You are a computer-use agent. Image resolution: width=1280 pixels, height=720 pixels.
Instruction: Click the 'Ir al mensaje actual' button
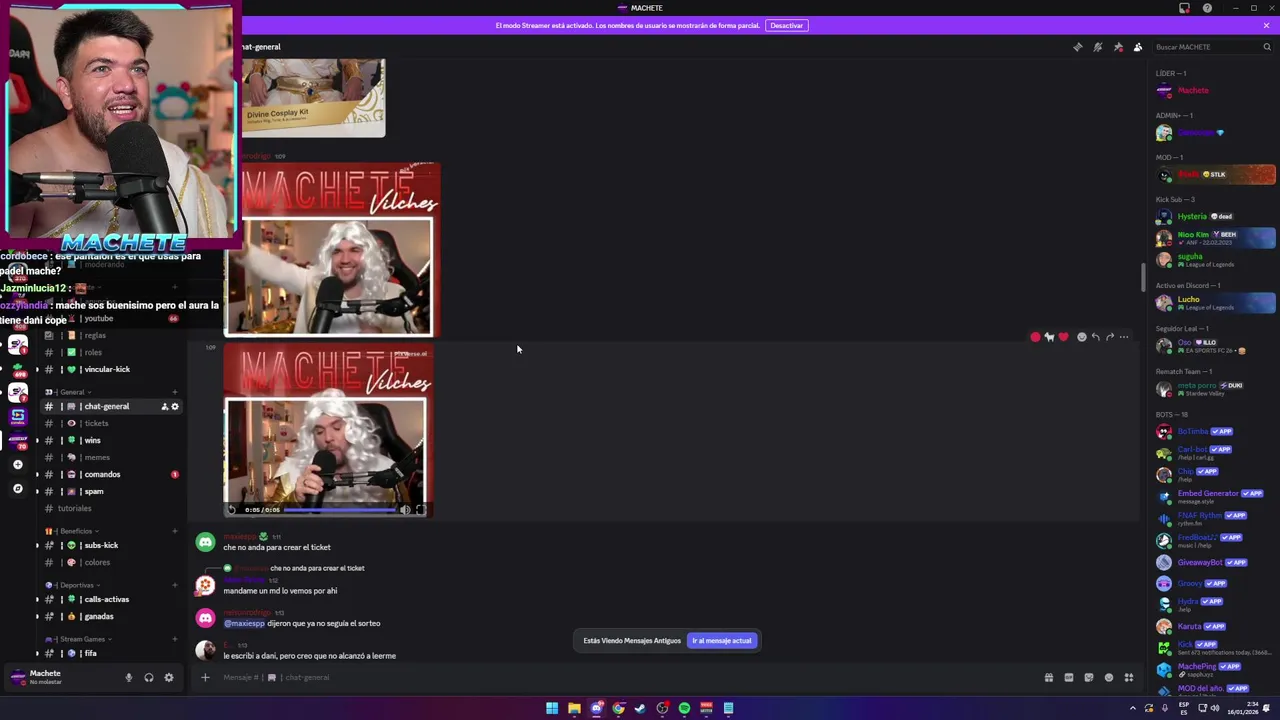(x=721, y=641)
